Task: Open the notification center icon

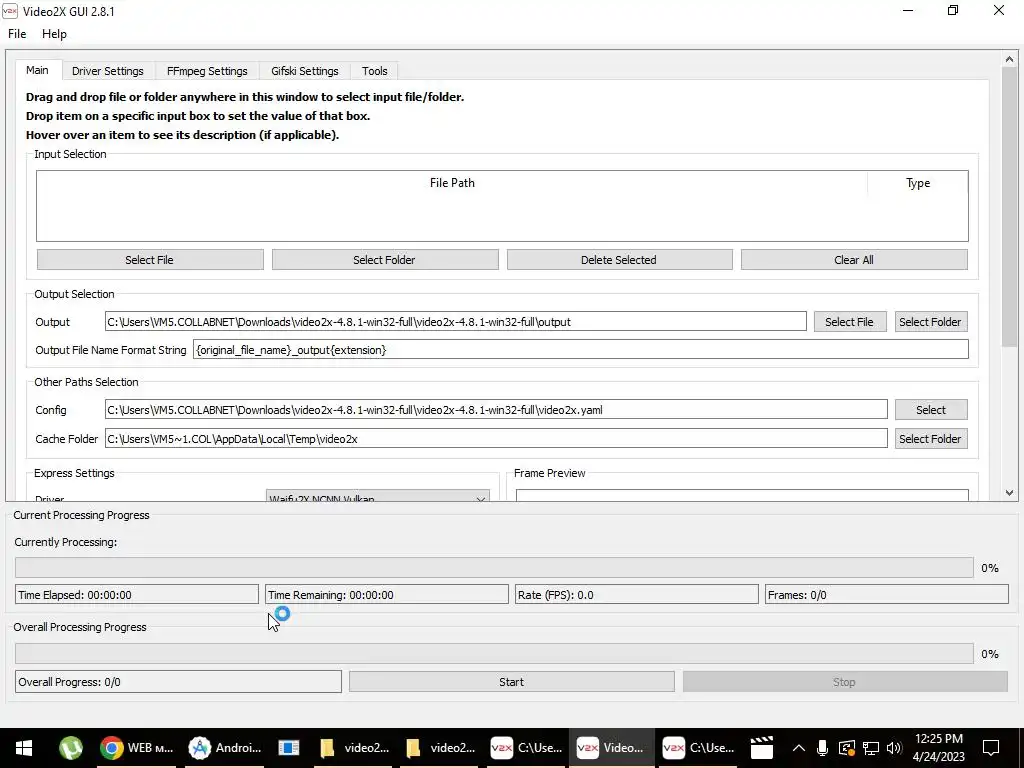Action: point(991,748)
